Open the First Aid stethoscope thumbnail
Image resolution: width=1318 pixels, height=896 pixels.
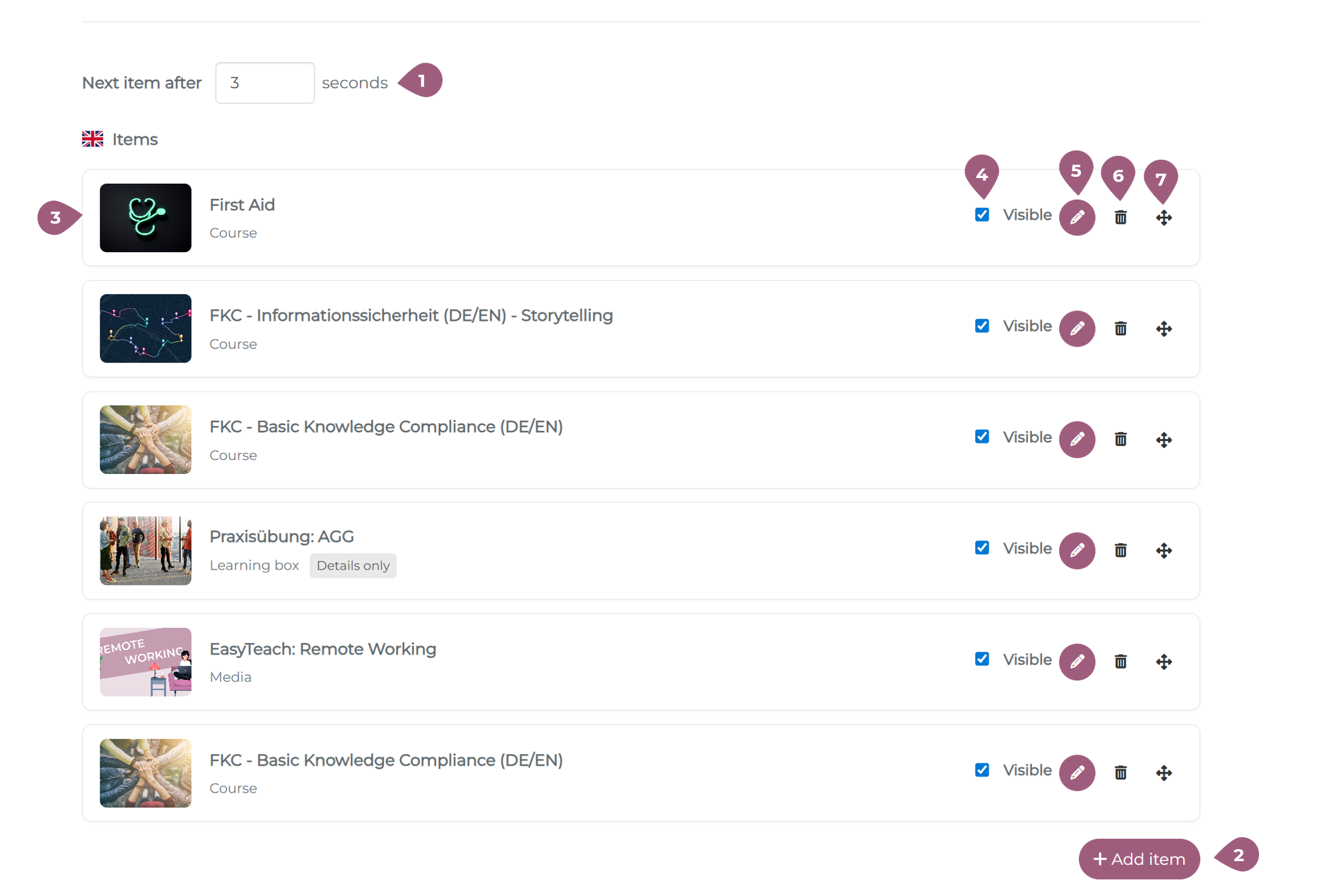click(x=145, y=217)
